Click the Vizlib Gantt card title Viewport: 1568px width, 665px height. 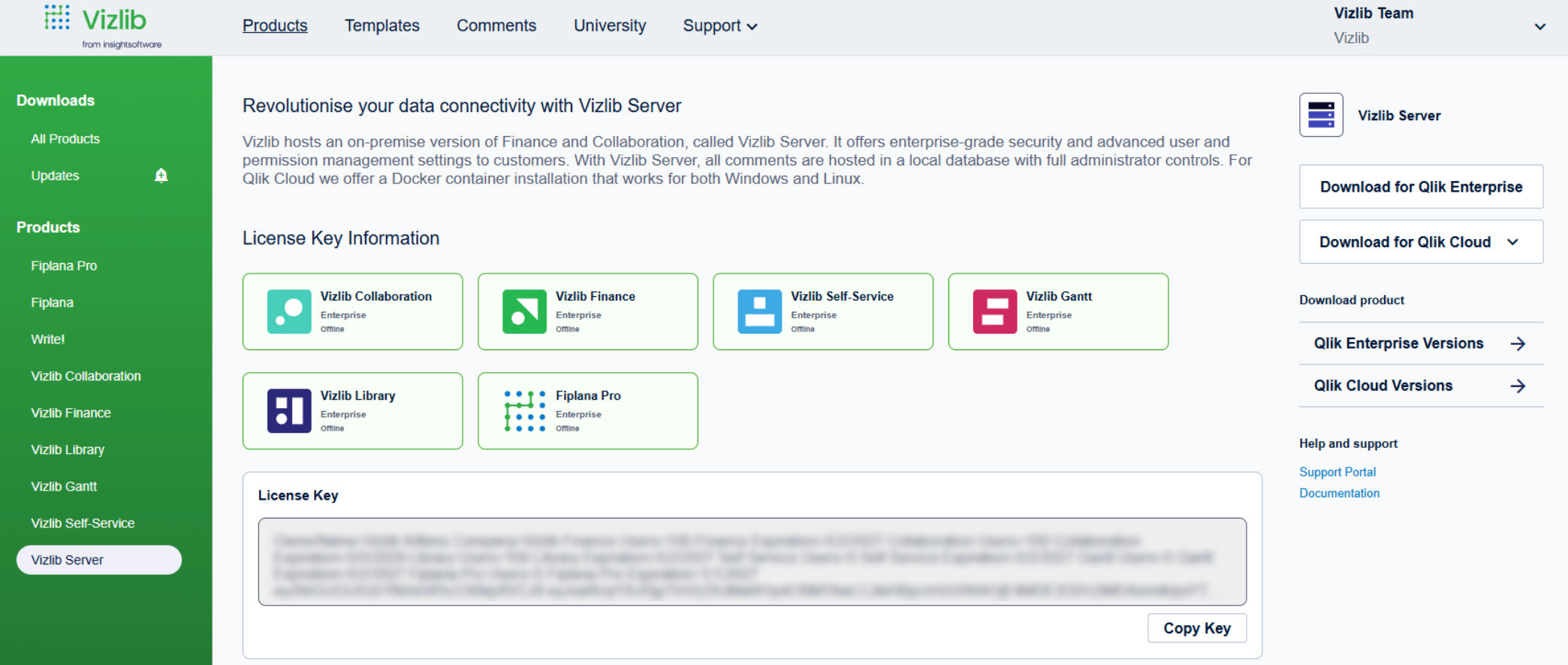(x=1059, y=296)
